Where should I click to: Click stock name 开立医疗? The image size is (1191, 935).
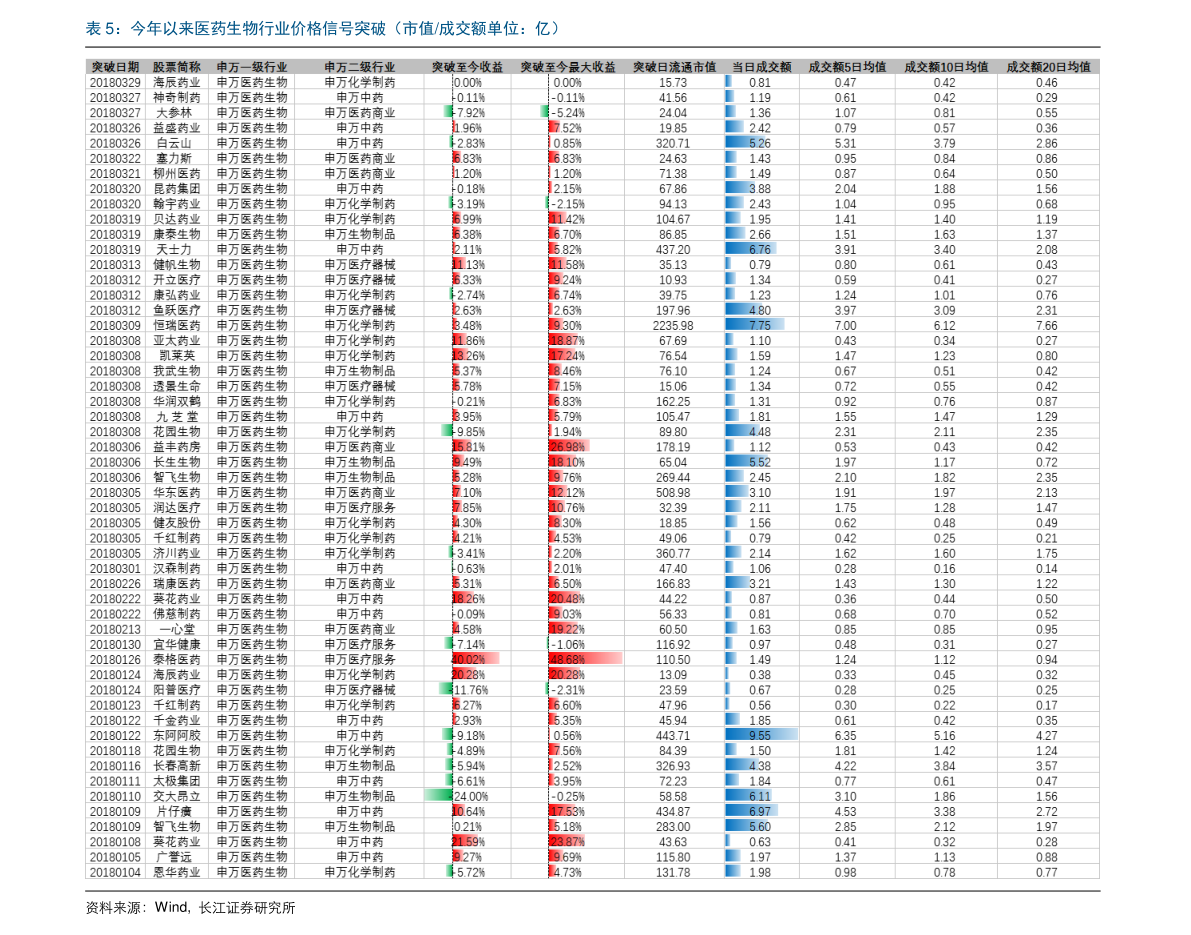tap(177, 280)
